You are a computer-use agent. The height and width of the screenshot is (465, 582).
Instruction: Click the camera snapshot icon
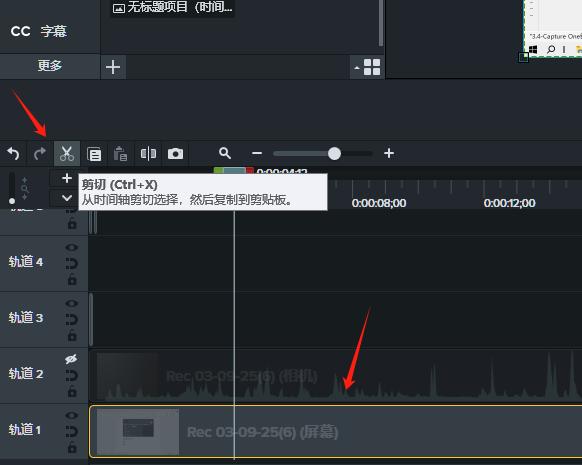pyautogui.click(x=175, y=153)
